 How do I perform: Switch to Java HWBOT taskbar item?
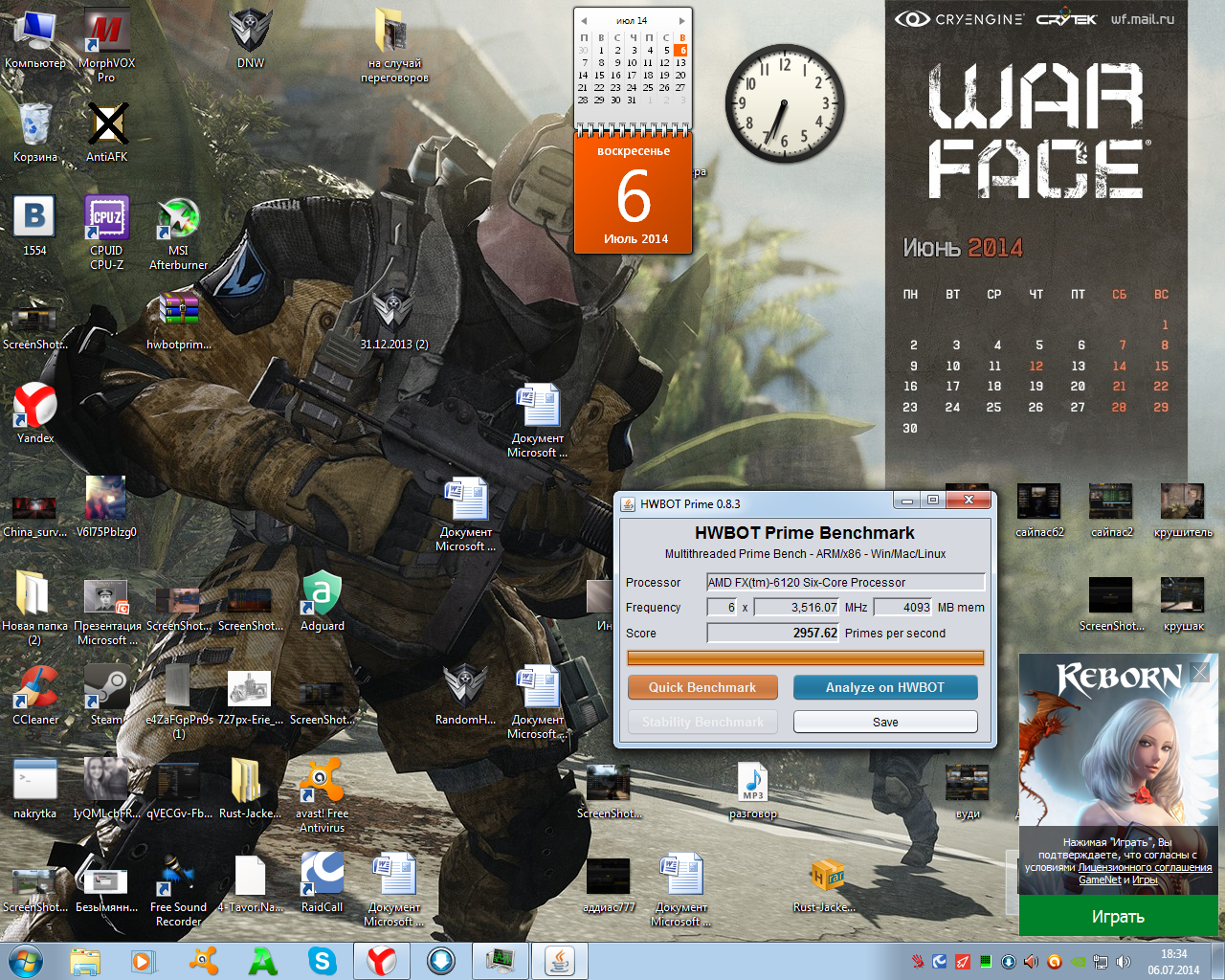(560, 961)
